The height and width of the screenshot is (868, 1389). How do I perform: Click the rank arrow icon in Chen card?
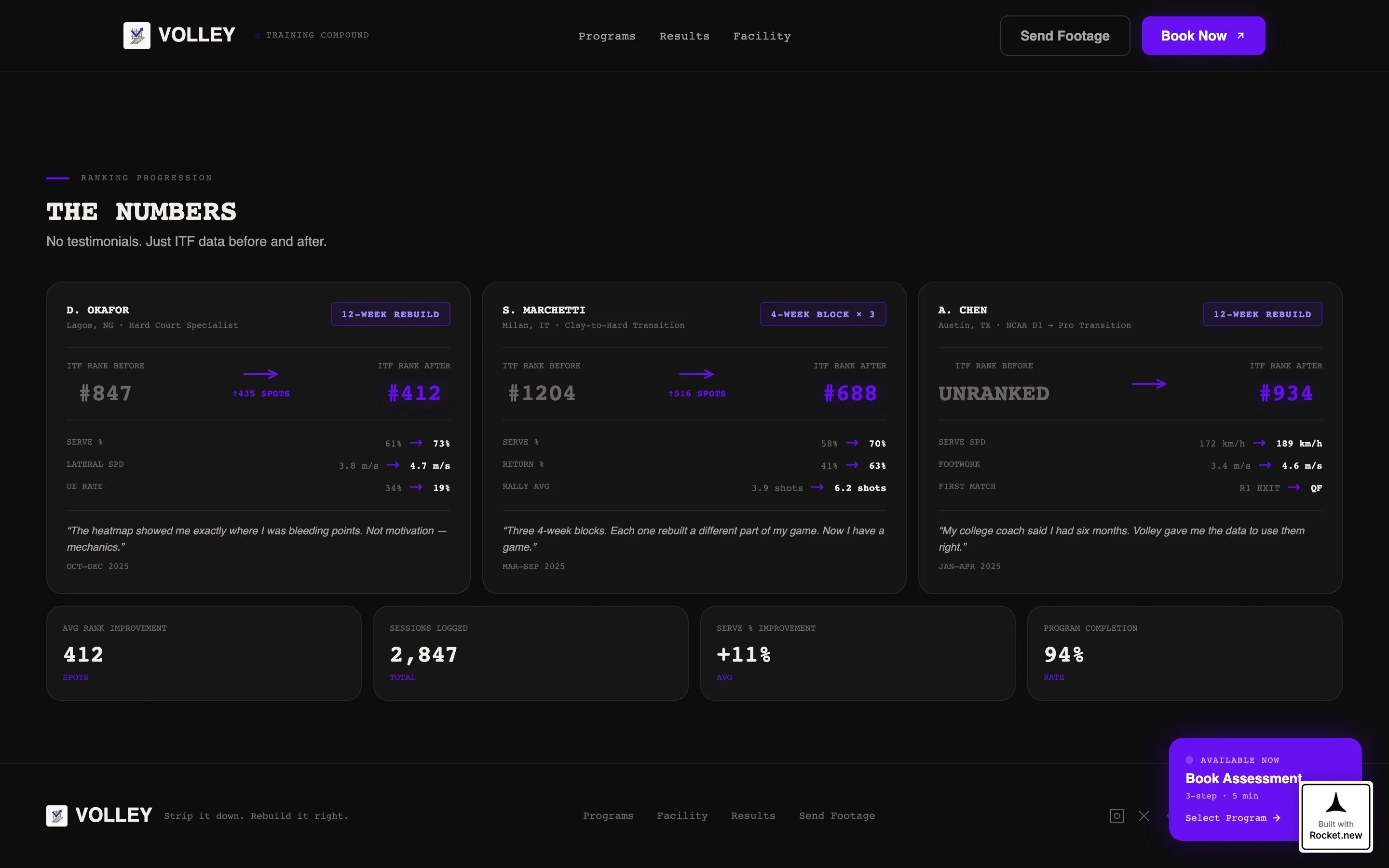[x=1148, y=384]
